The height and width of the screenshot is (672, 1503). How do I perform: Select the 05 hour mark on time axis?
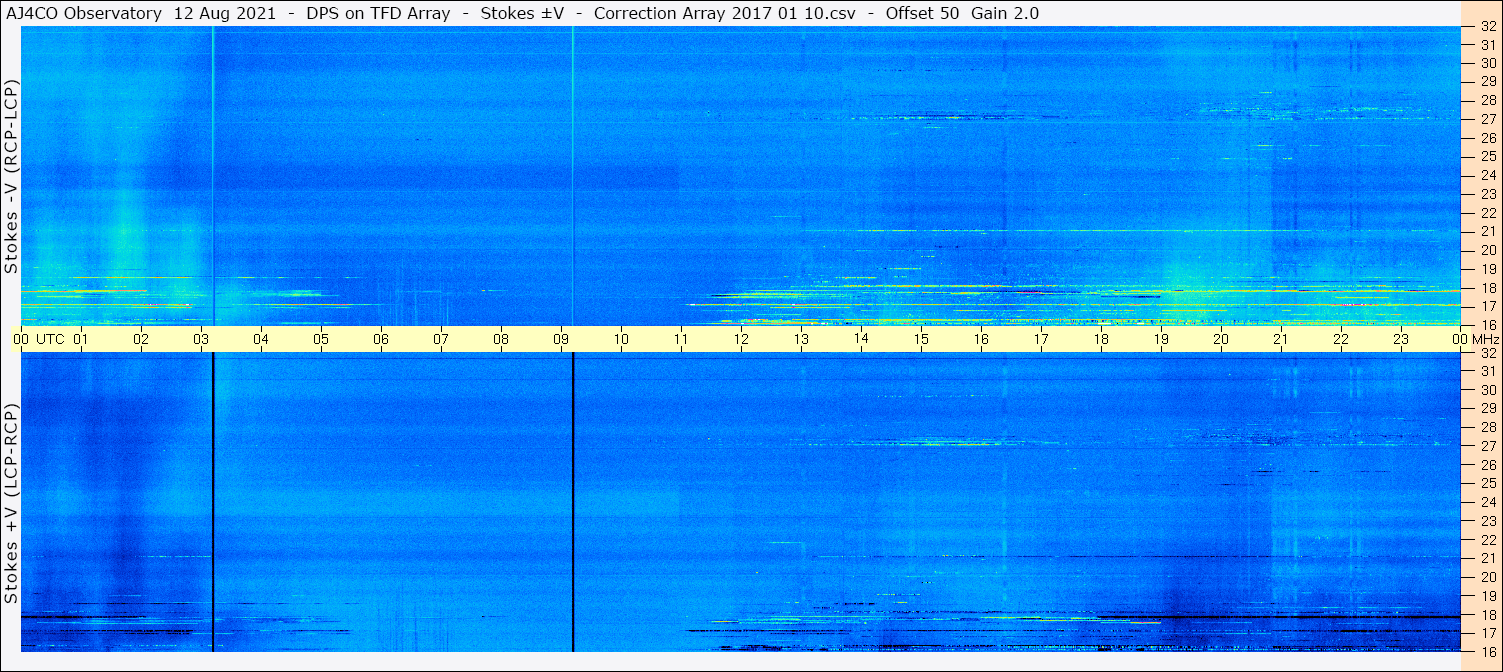pos(321,339)
